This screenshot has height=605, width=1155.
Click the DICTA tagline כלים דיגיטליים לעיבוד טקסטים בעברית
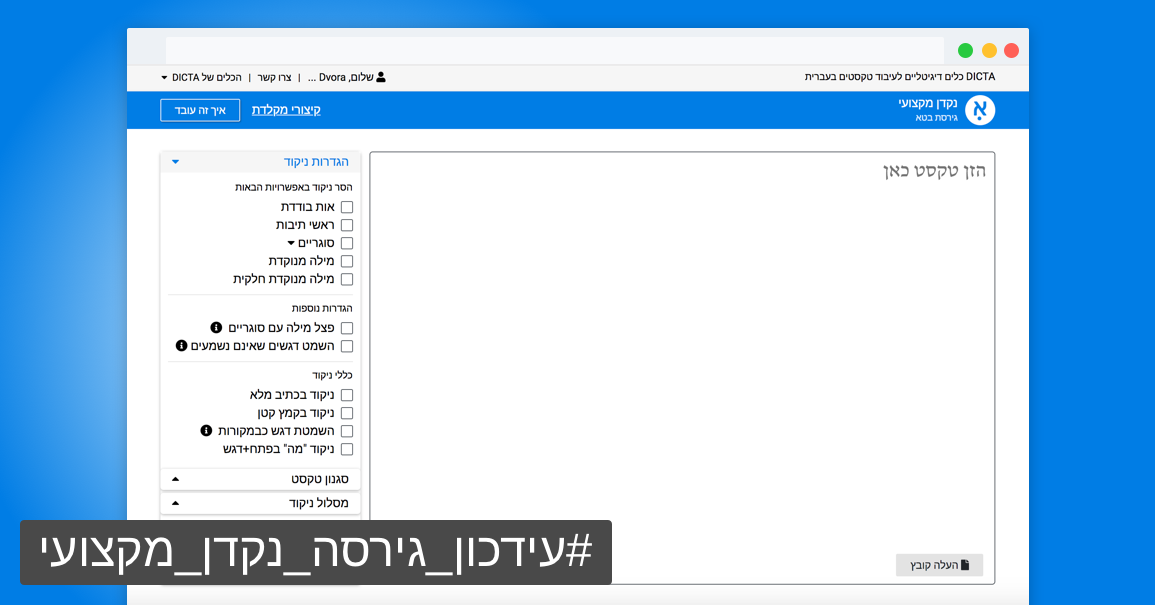900,77
